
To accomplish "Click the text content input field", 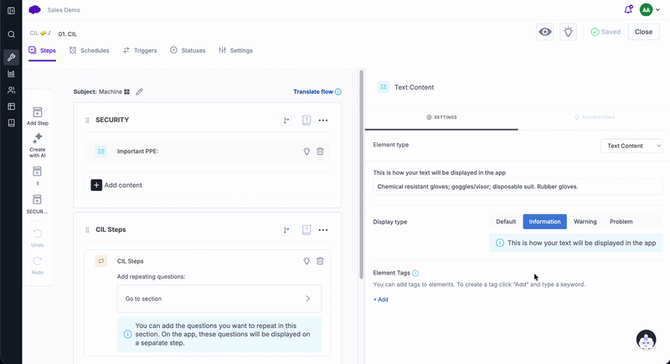I will 517,187.
